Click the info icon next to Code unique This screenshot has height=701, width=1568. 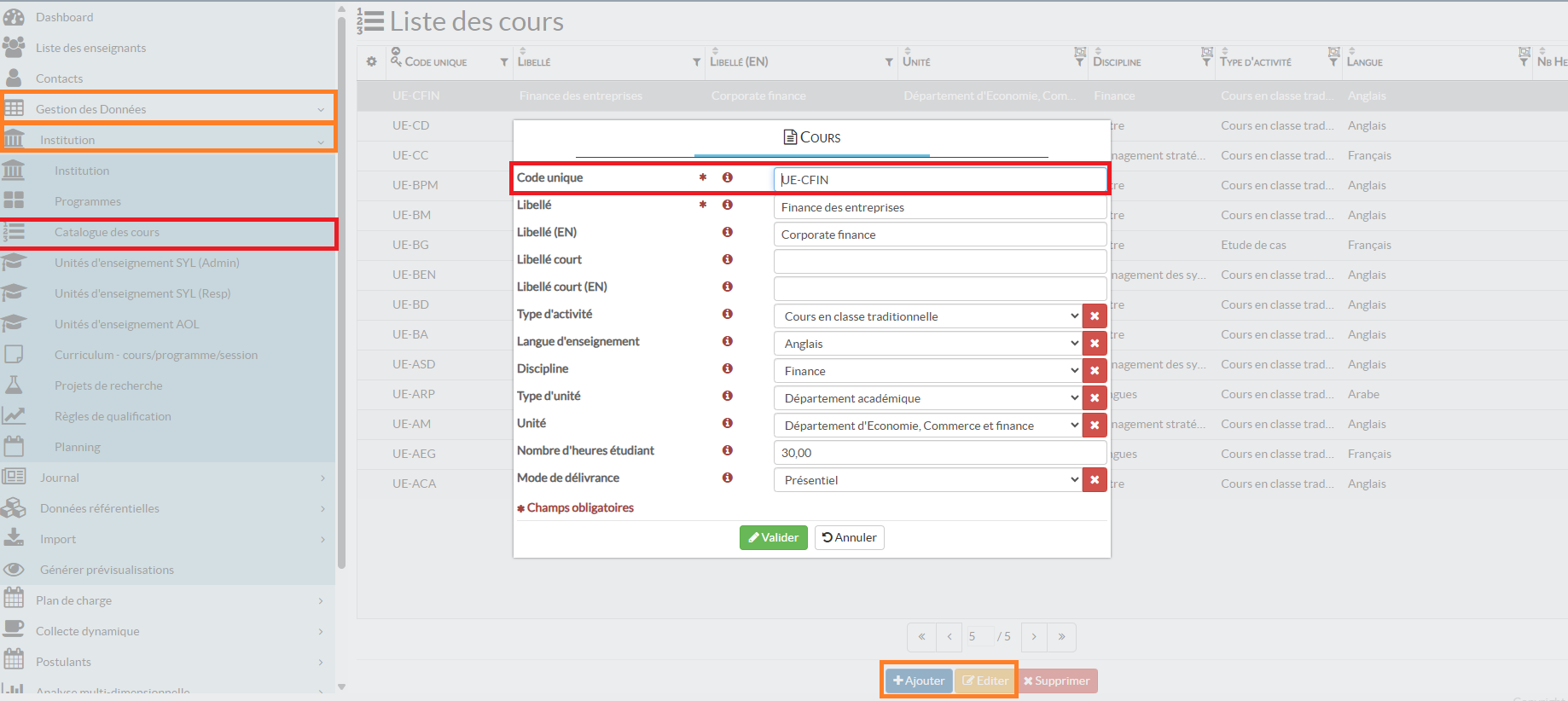727,177
